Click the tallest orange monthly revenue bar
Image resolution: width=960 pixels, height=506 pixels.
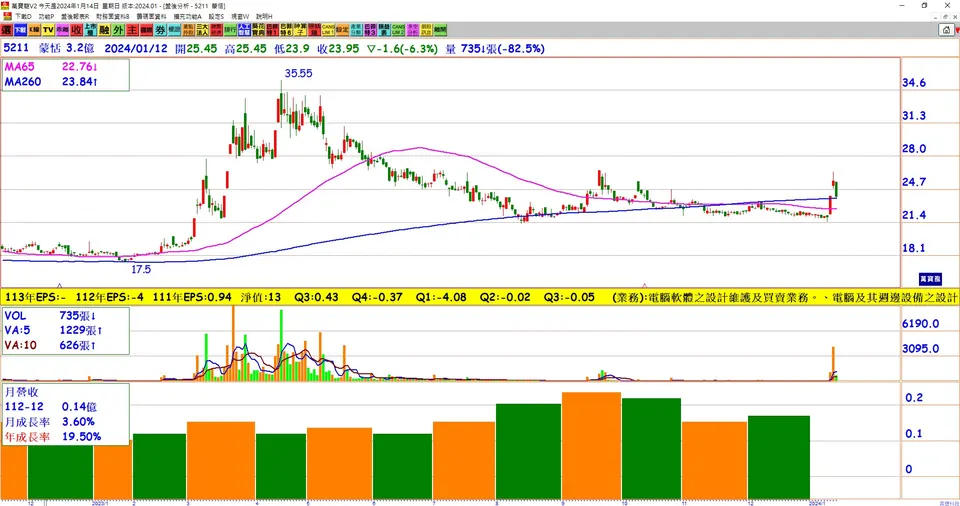click(x=591, y=446)
